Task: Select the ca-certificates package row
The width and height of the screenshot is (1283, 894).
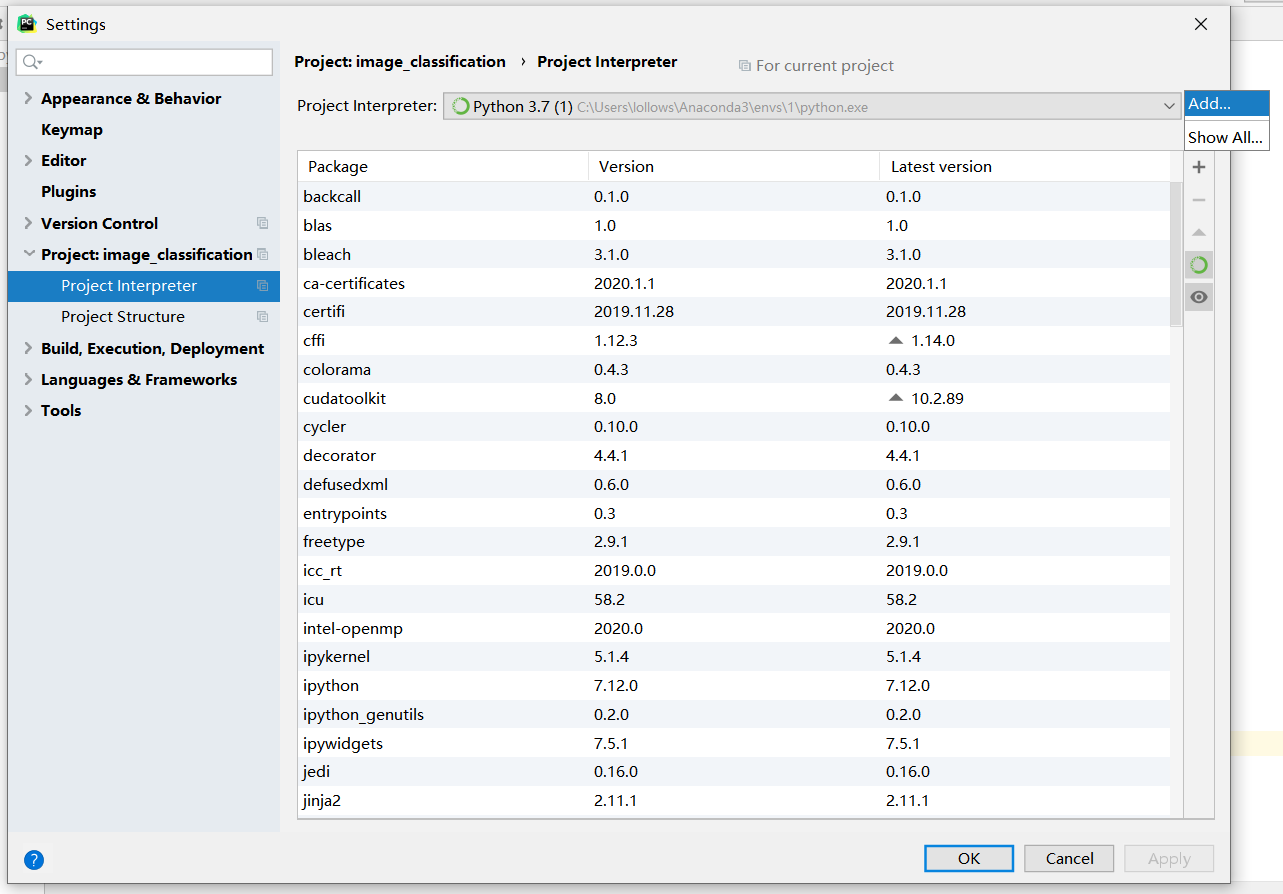Action: tap(734, 283)
